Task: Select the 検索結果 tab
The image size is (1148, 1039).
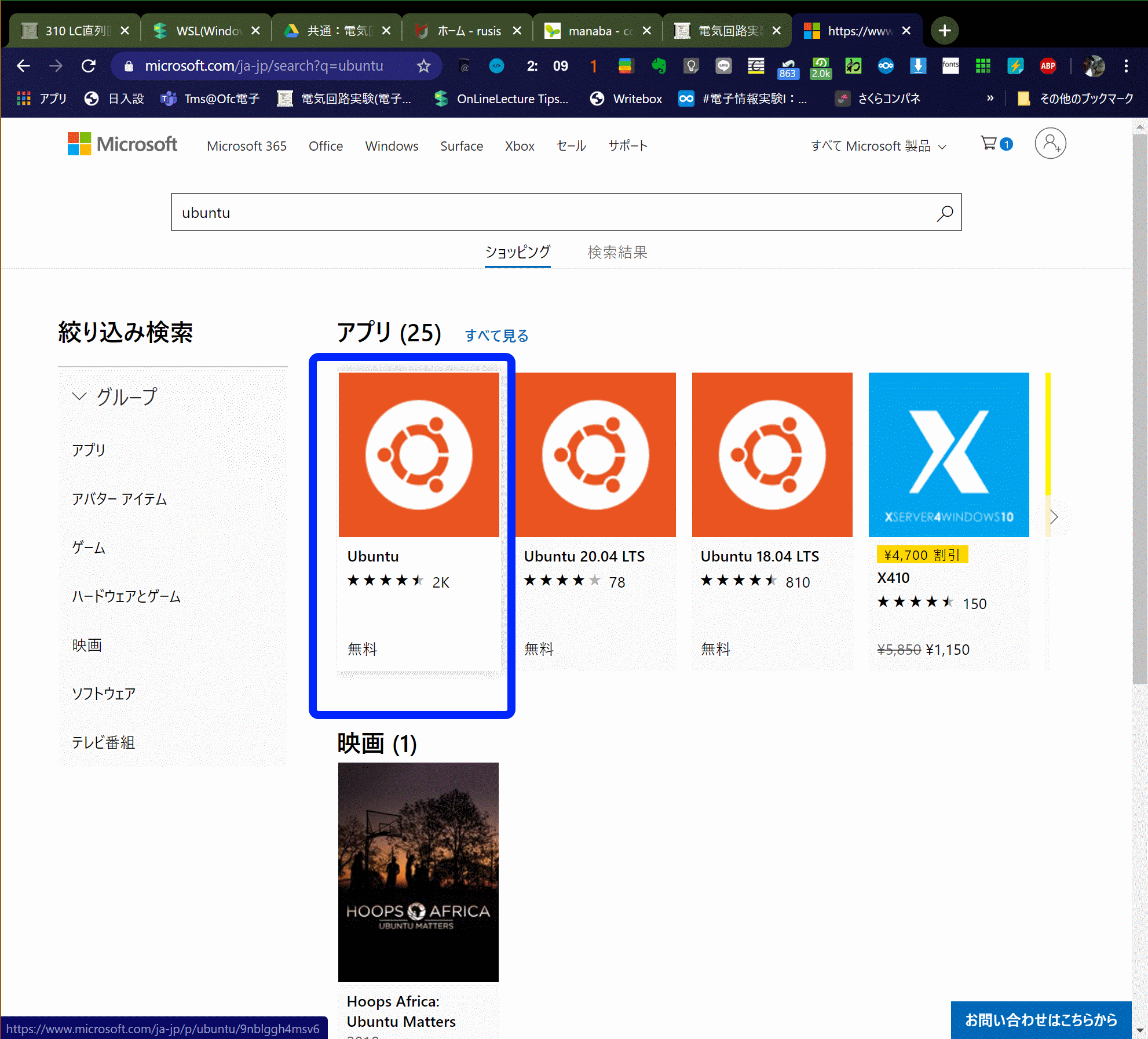Action: (x=617, y=253)
